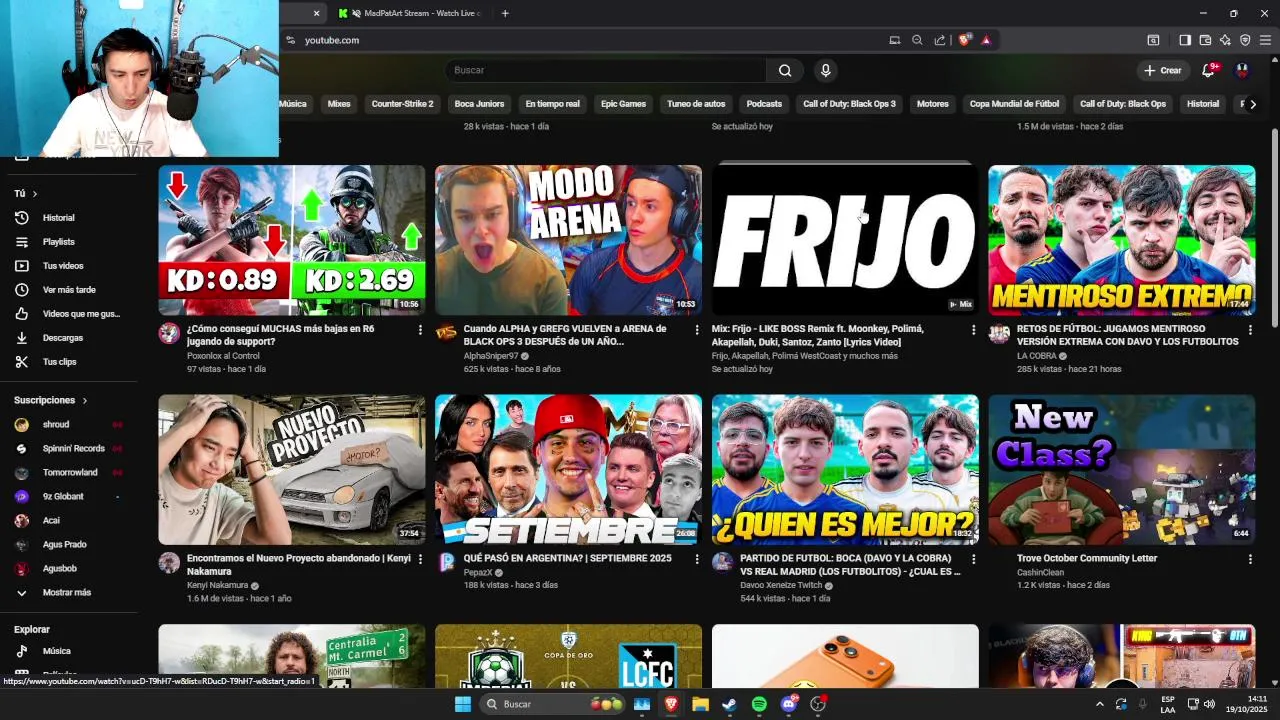Select the 'Counter-Strike 2' chip
Screen dimensions: 1280x720
(402, 104)
